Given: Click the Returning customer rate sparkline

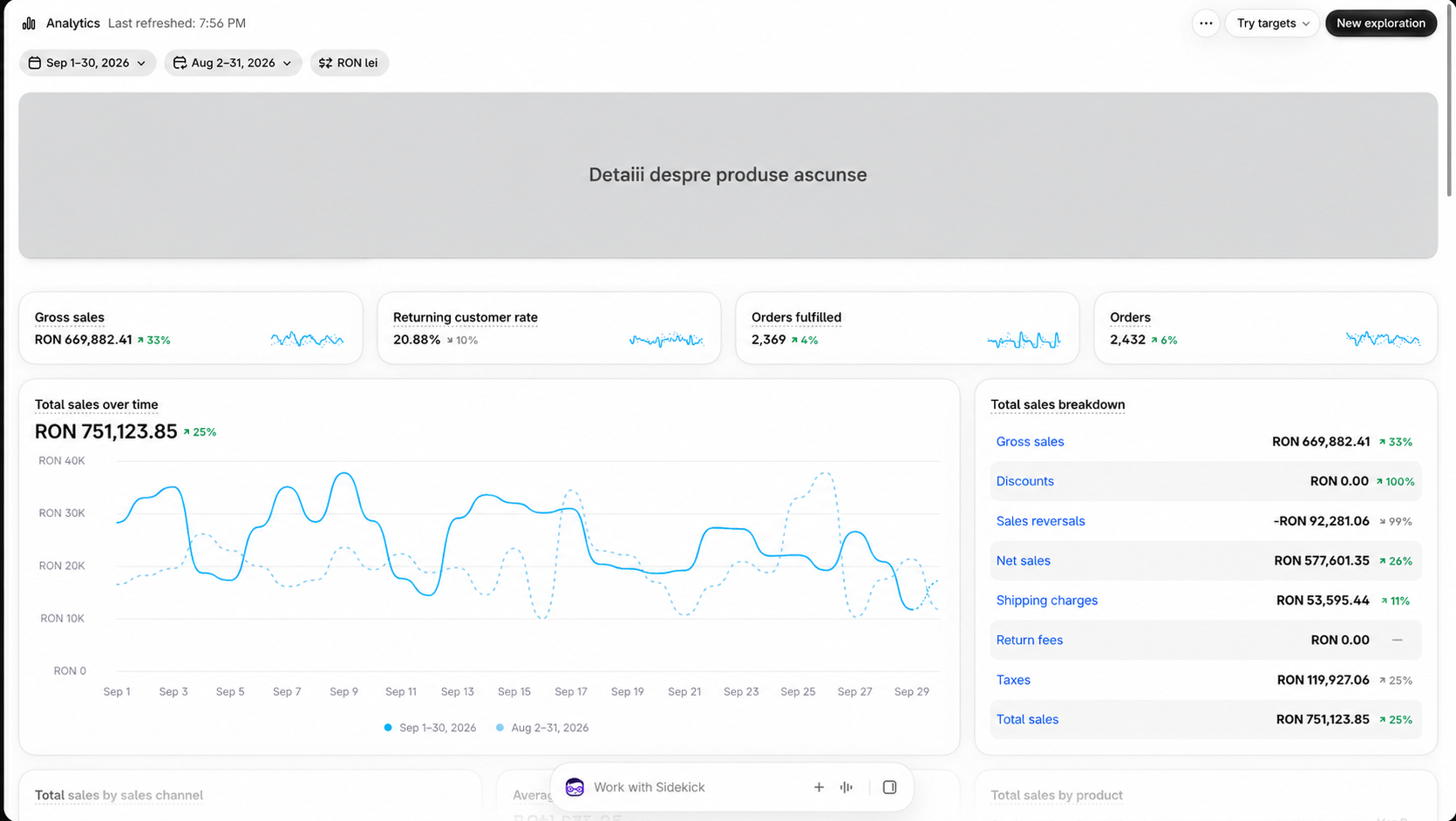Looking at the screenshot, I should [x=666, y=339].
